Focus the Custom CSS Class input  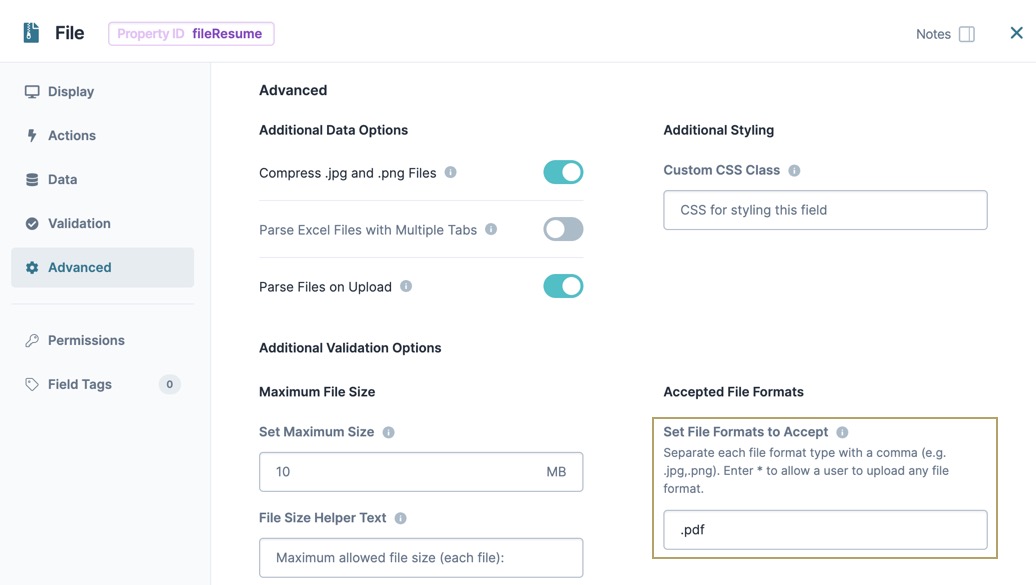pyautogui.click(x=825, y=210)
